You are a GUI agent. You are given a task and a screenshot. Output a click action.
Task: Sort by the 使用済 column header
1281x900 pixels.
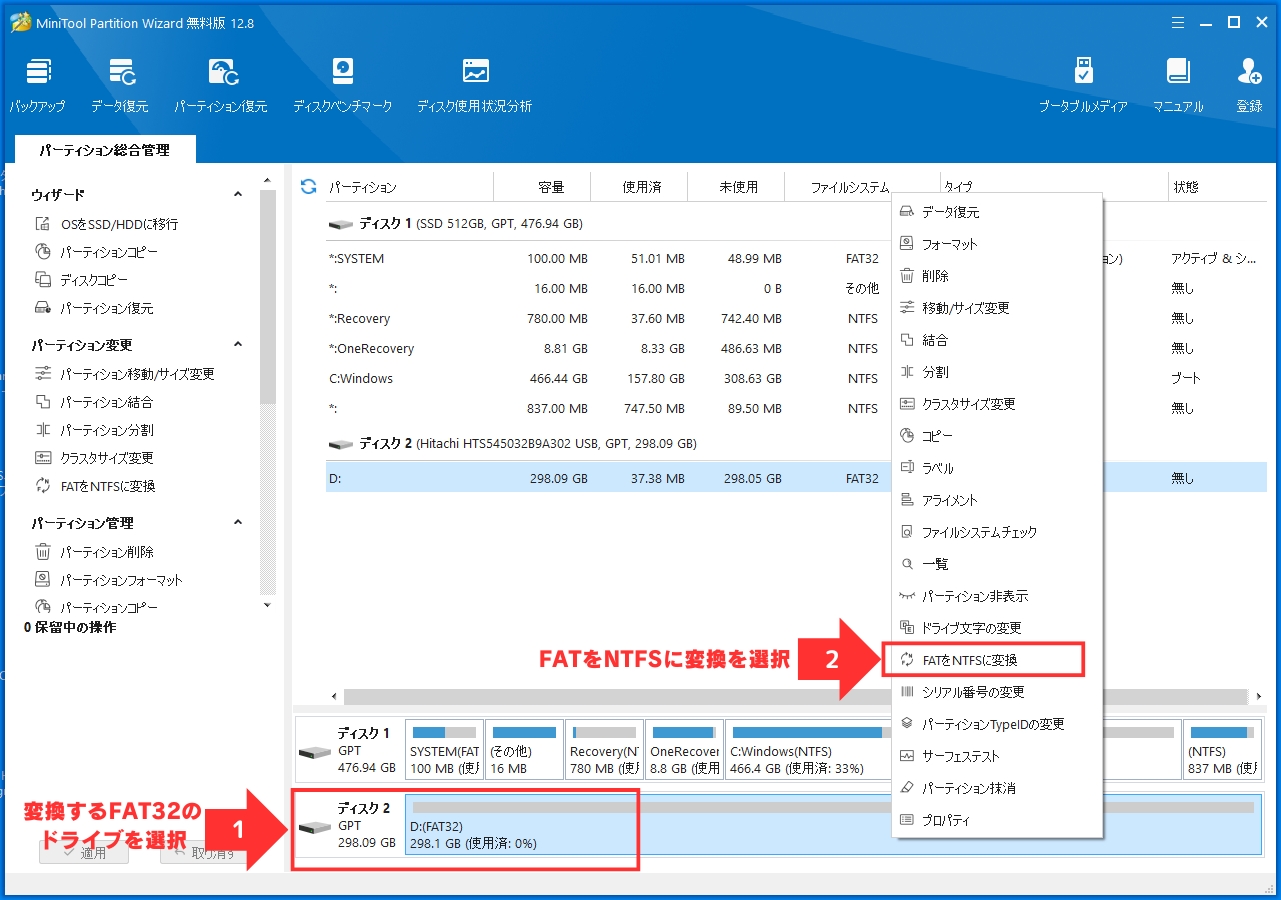640,187
